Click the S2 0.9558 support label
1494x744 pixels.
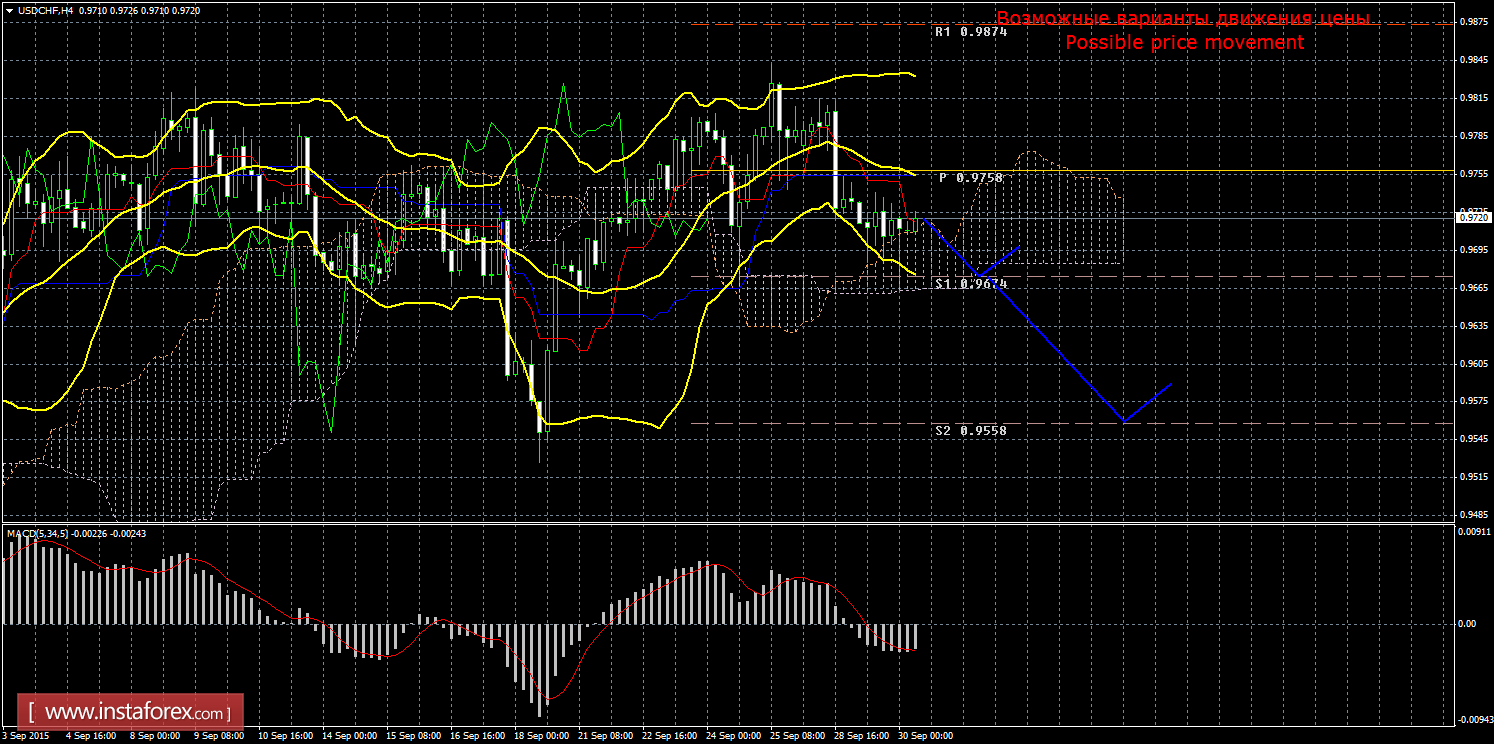click(971, 430)
